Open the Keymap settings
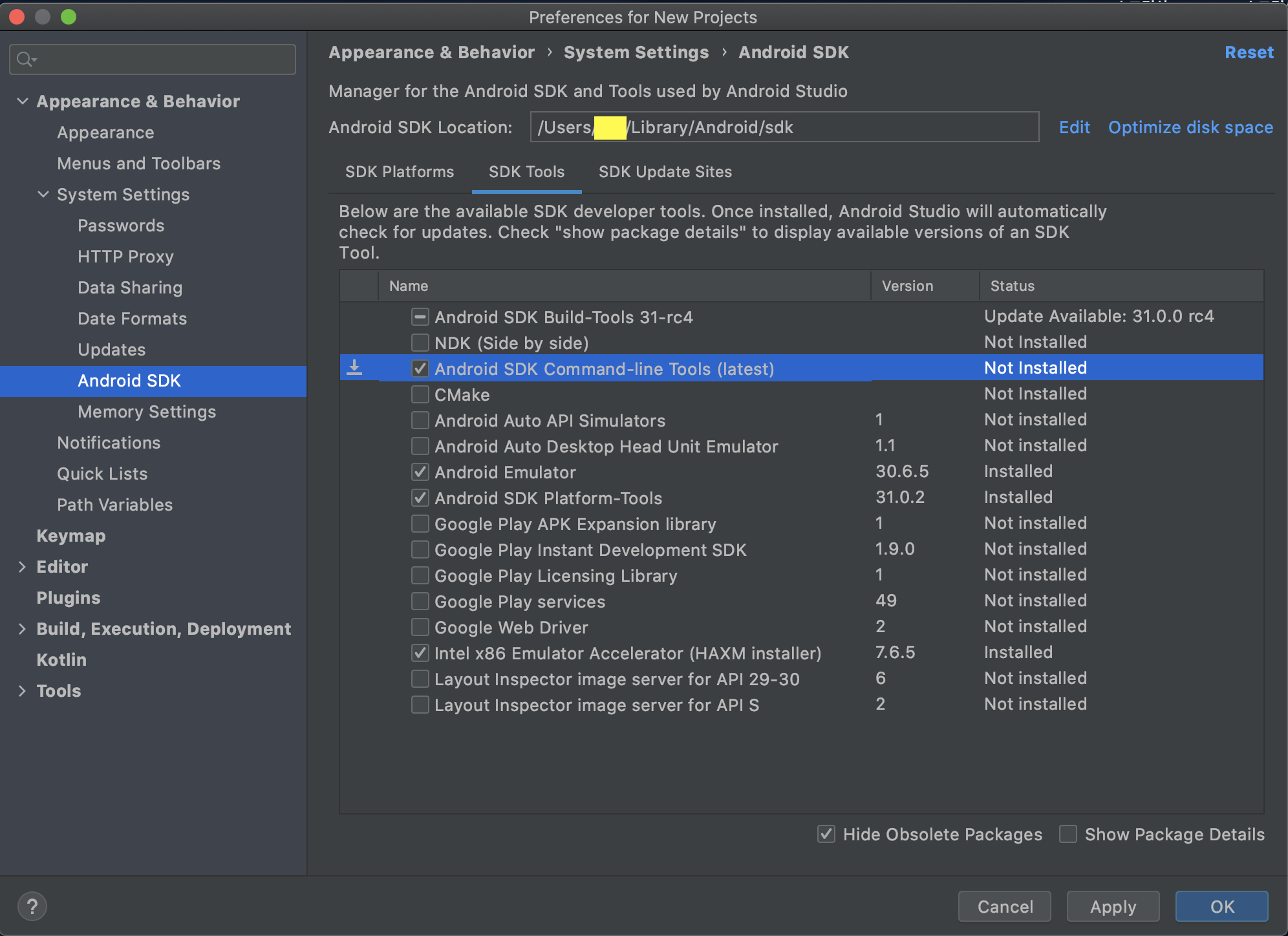 [71, 536]
